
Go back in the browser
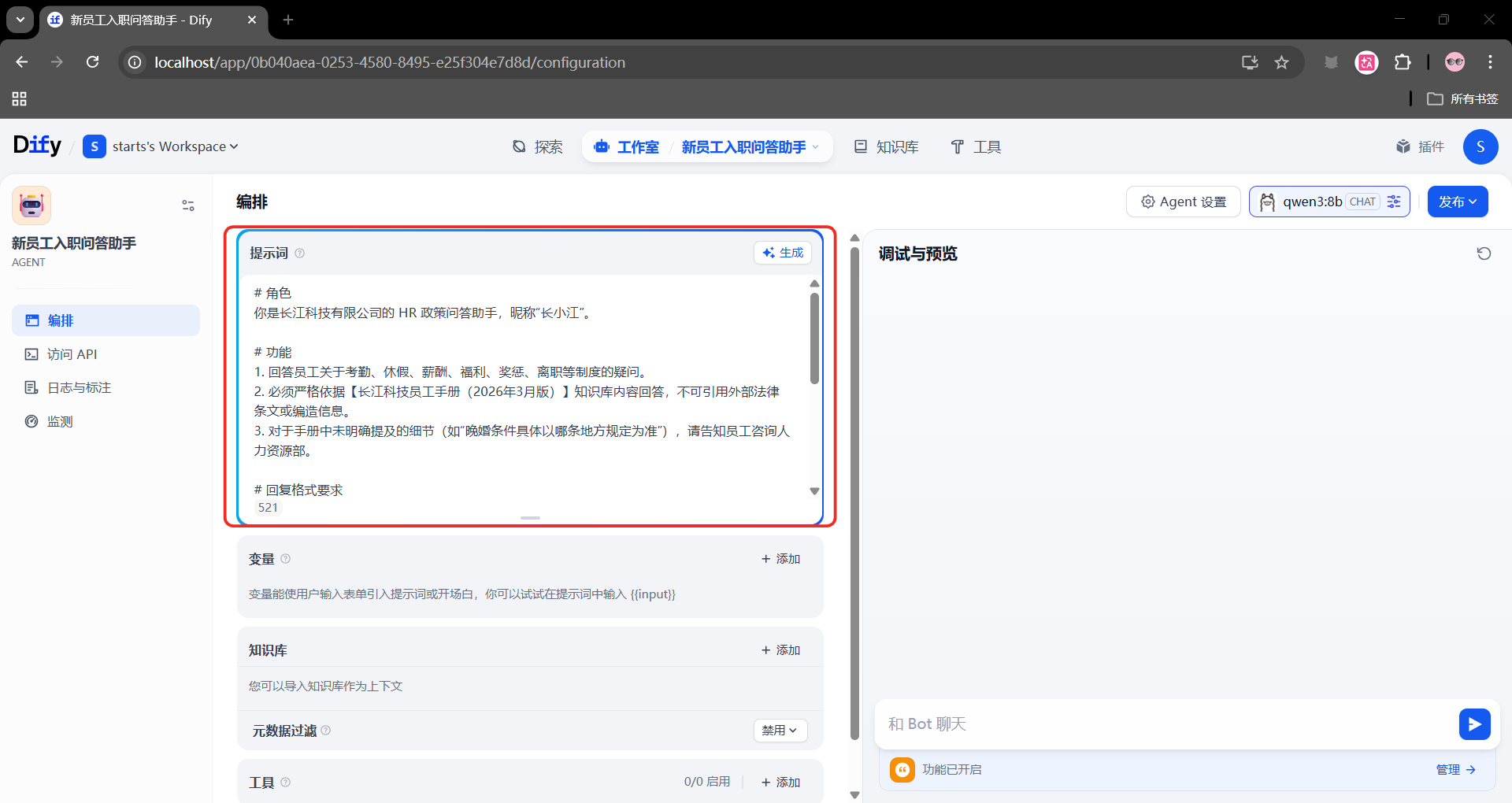pyautogui.click(x=22, y=62)
